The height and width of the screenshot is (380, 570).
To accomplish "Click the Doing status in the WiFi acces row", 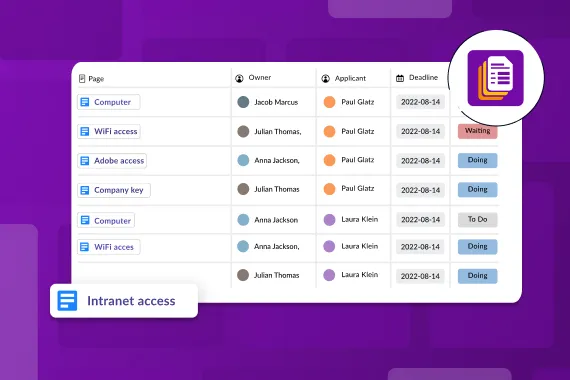I will coord(478,247).
